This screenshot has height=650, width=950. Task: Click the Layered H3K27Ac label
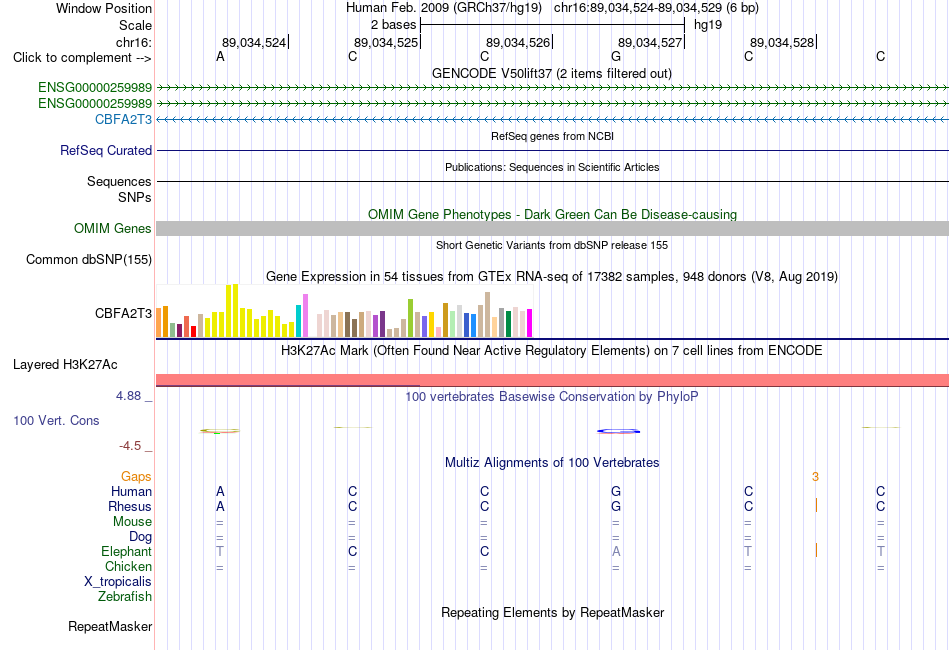(65, 365)
